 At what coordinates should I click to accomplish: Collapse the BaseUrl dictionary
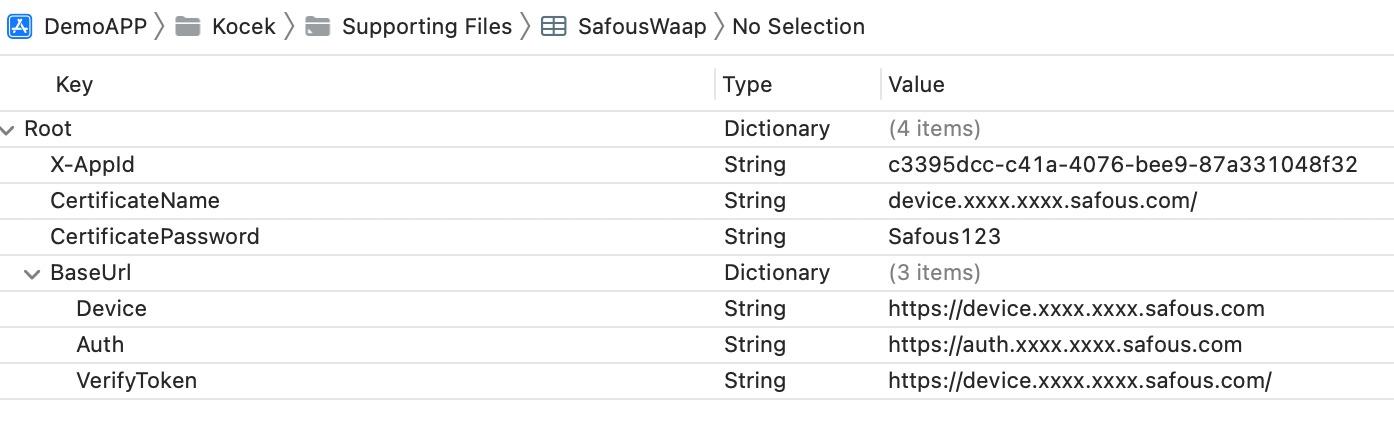click(x=33, y=273)
